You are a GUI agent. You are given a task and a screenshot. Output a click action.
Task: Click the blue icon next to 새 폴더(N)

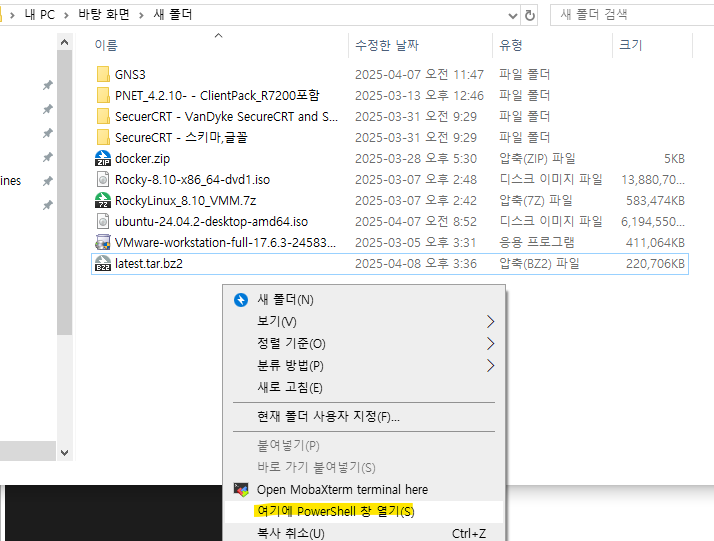tap(241, 300)
